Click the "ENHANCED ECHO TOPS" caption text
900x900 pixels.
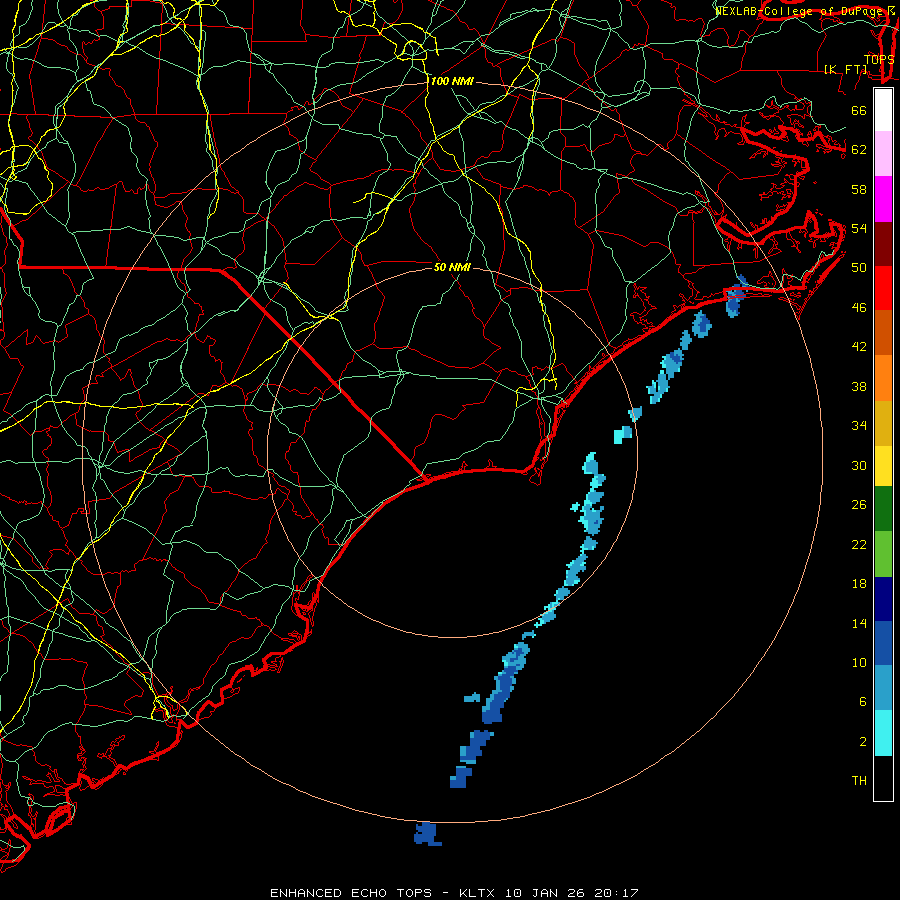351,893
